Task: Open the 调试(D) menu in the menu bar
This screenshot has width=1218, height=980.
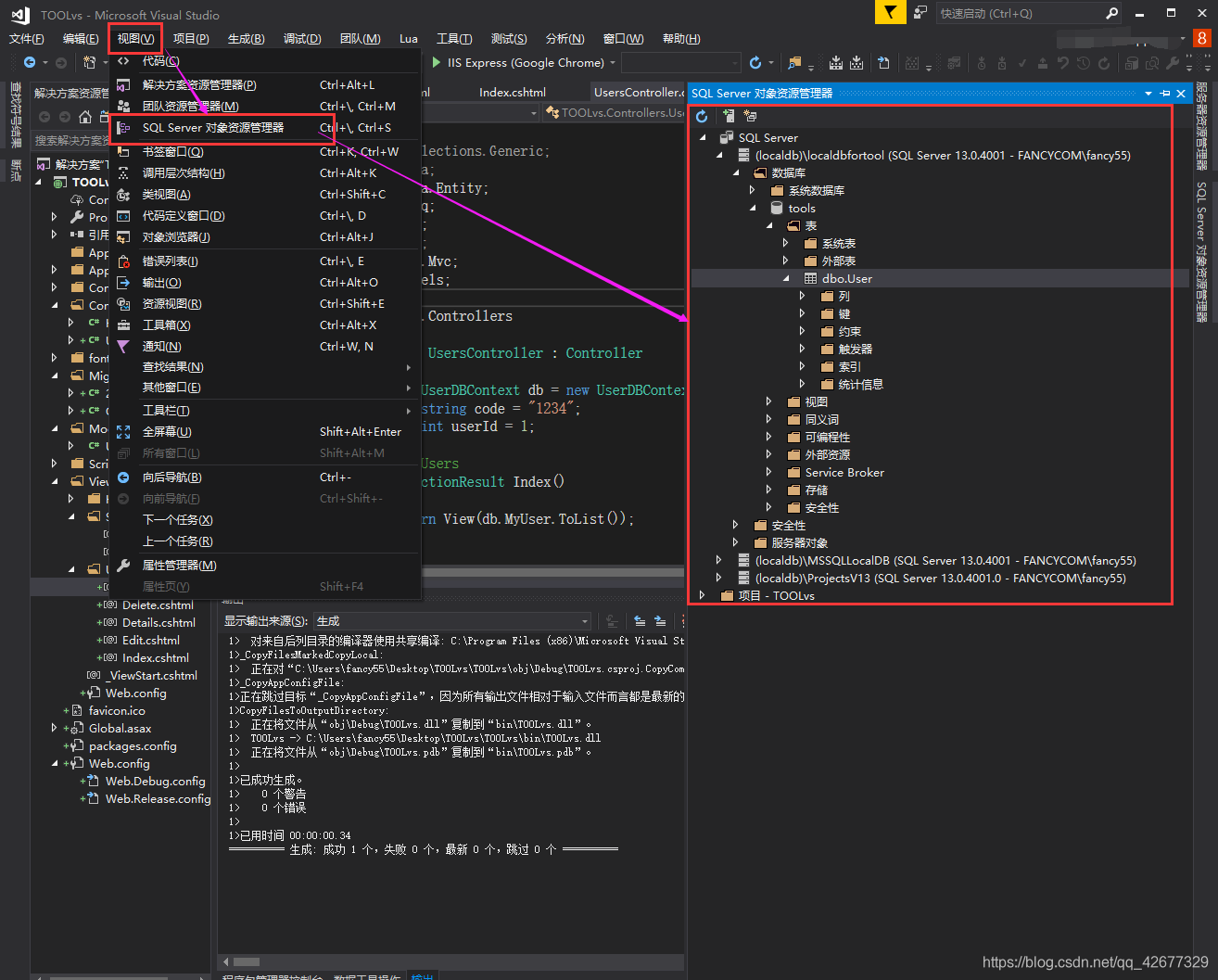Action: pos(302,39)
